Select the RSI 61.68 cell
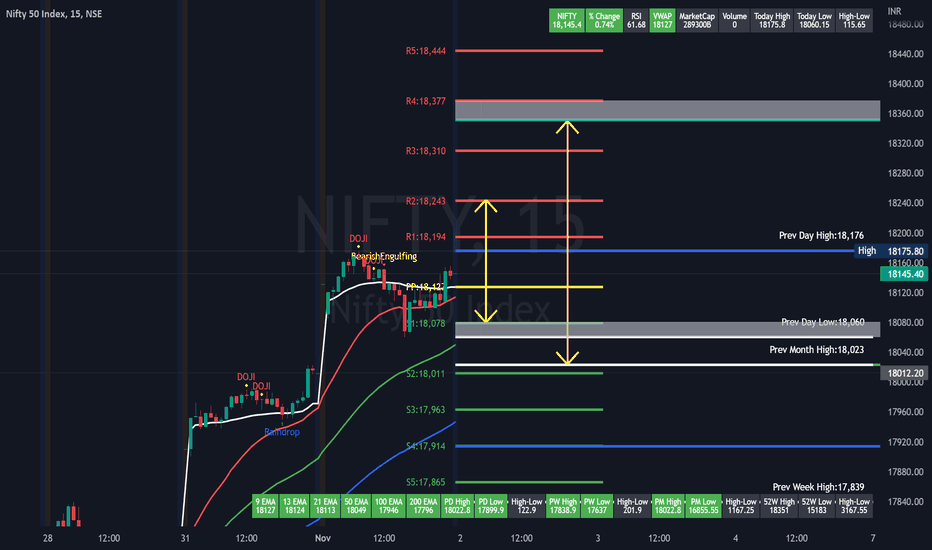The image size is (932, 550). pyautogui.click(x=636, y=21)
